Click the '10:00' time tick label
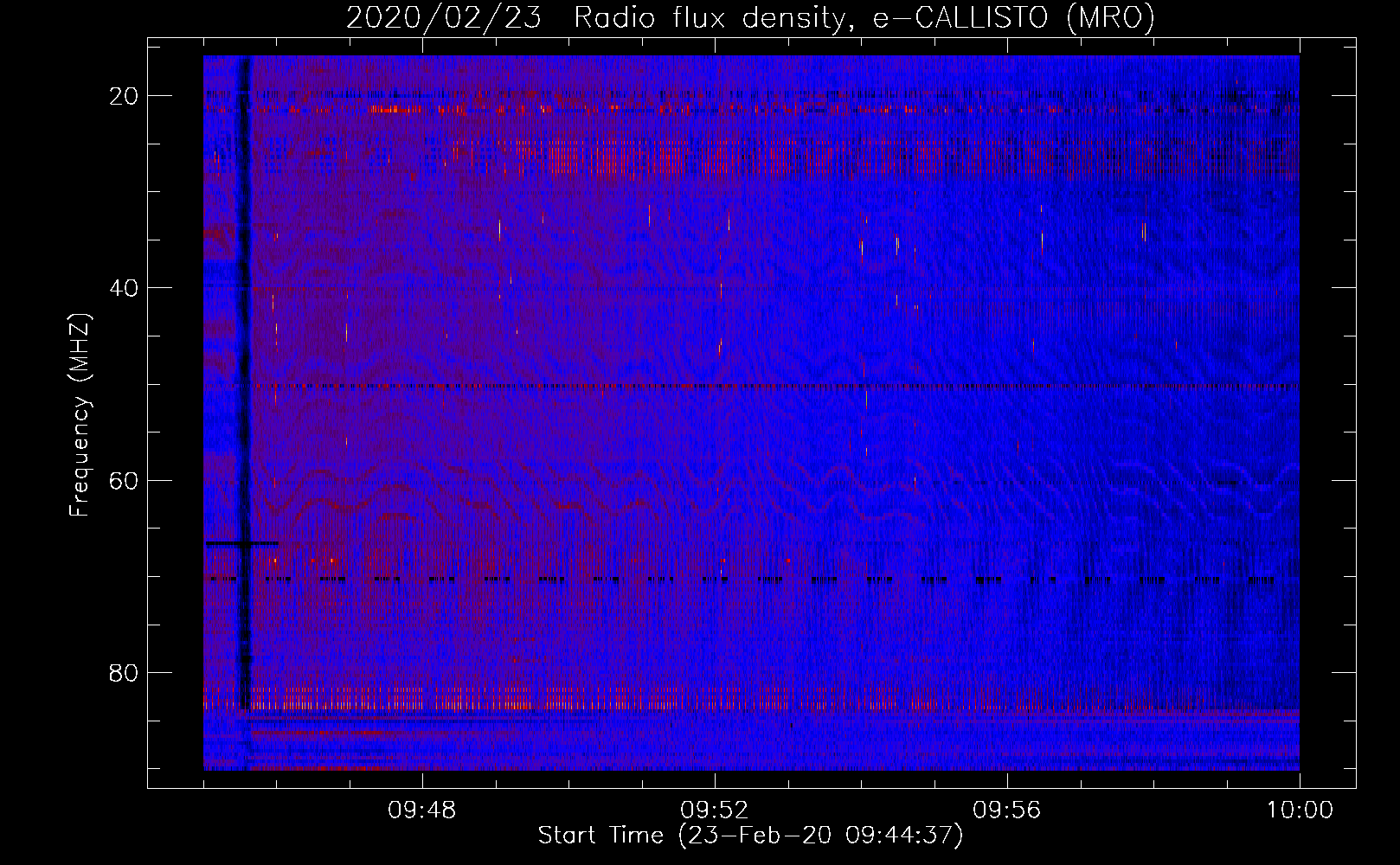The width and height of the screenshot is (1400, 865). [1300, 811]
